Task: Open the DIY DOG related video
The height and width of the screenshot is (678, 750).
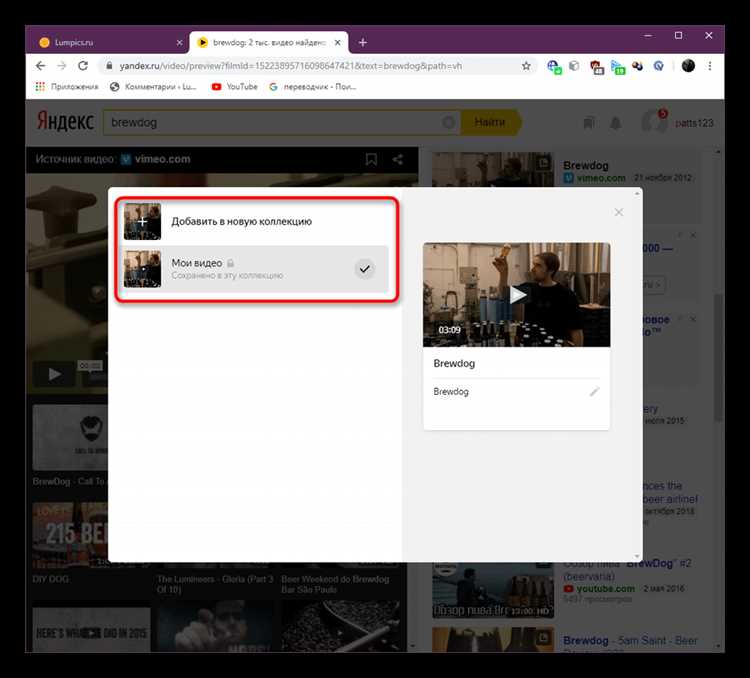Action: (x=51, y=579)
